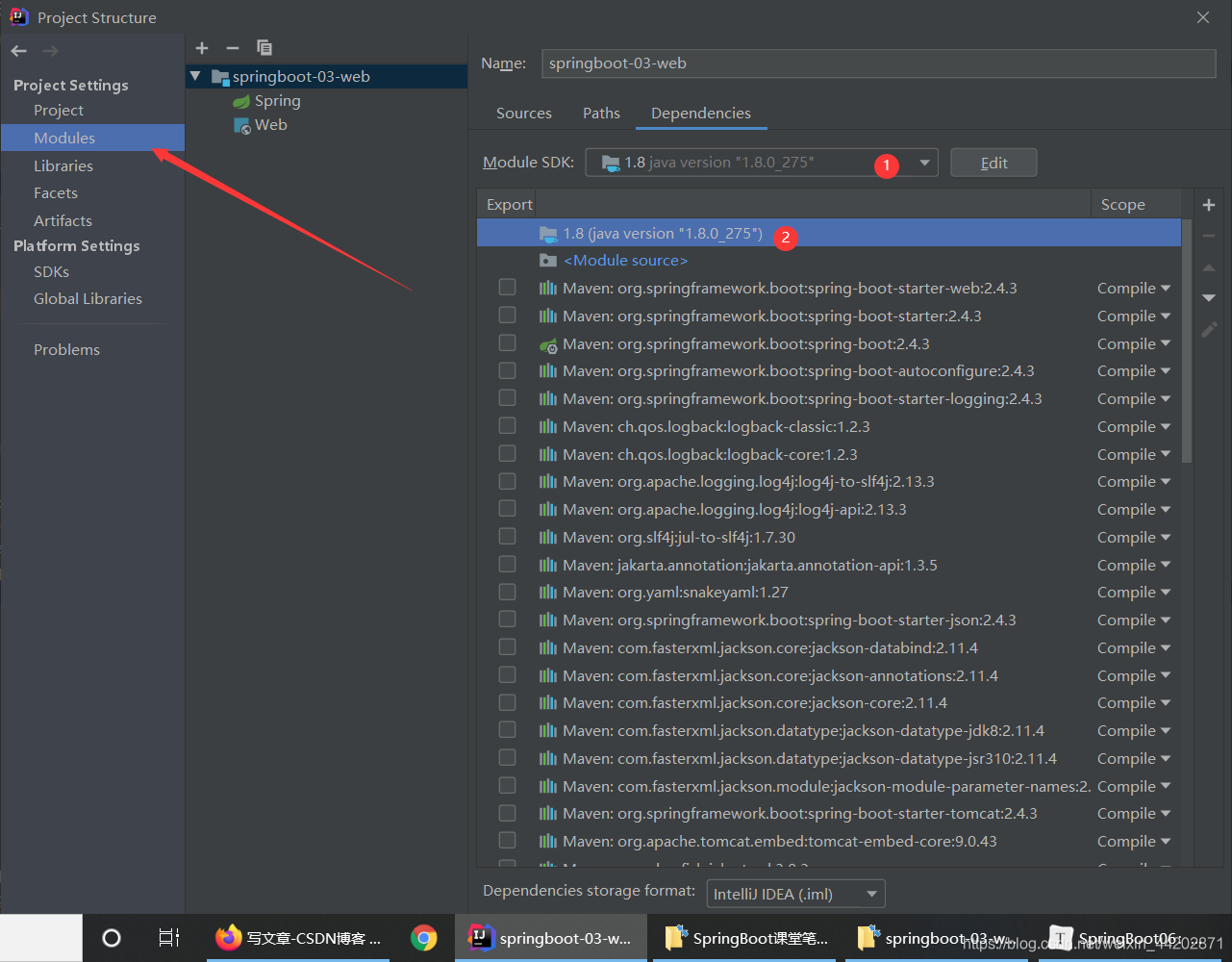Select the Dependencies tab
Viewport: 1232px width, 962px height.
701,114
